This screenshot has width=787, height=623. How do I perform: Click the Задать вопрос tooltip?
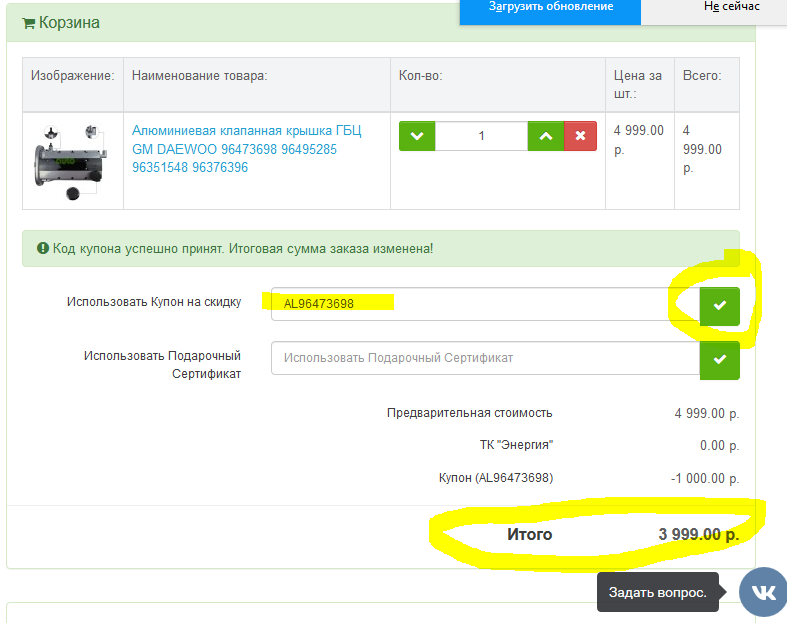[x=658, y=592]
